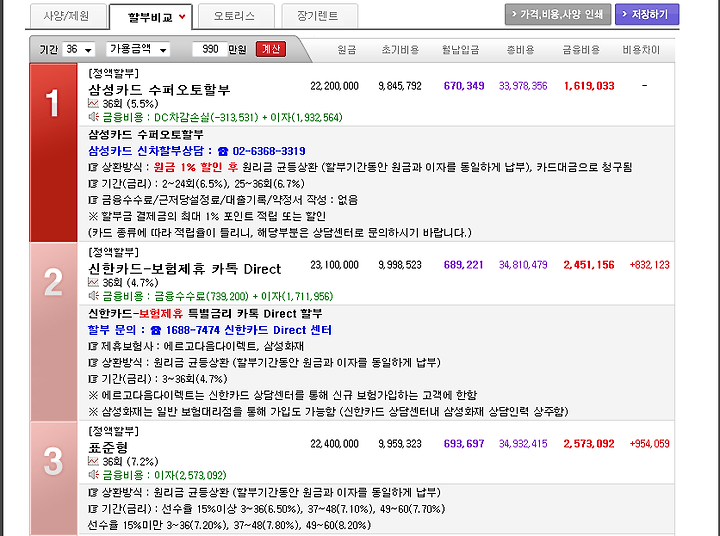The width and height of the screenshot is (720, 536).
Task: Click speaker icon beside 이자(2,573,092)
Action: 94,474
